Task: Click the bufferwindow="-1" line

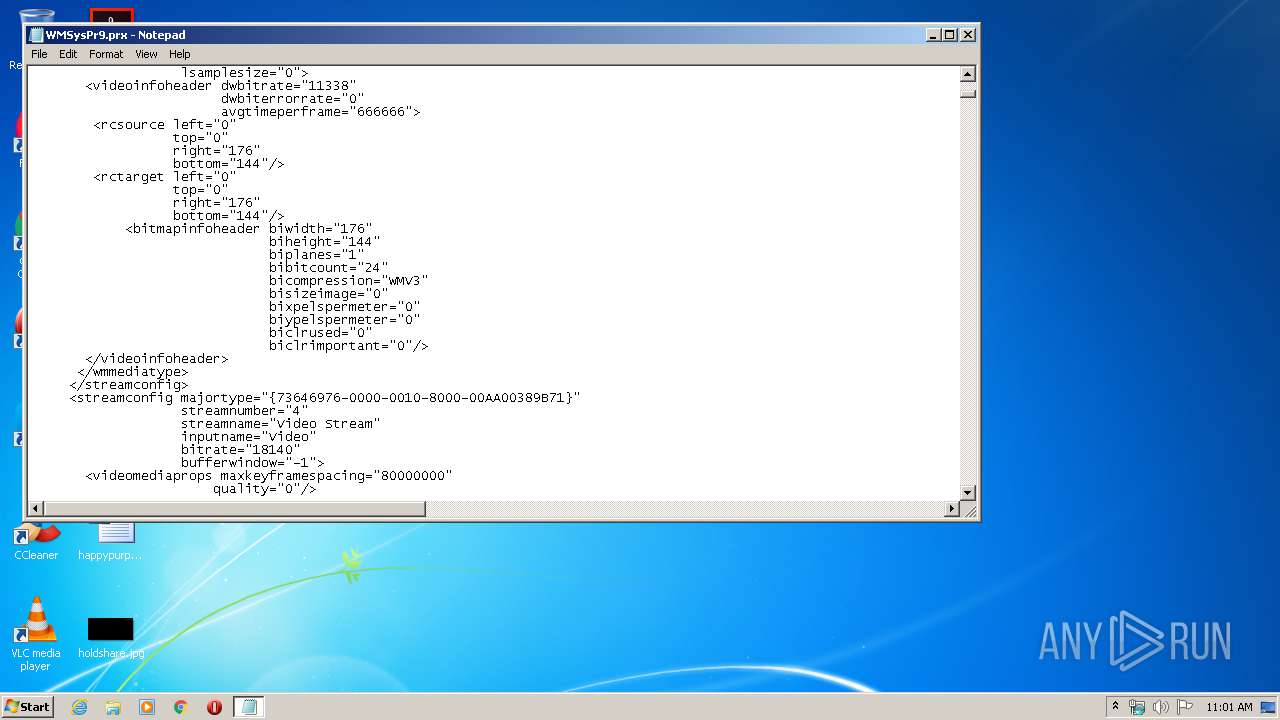Action: tap(252, 463)
